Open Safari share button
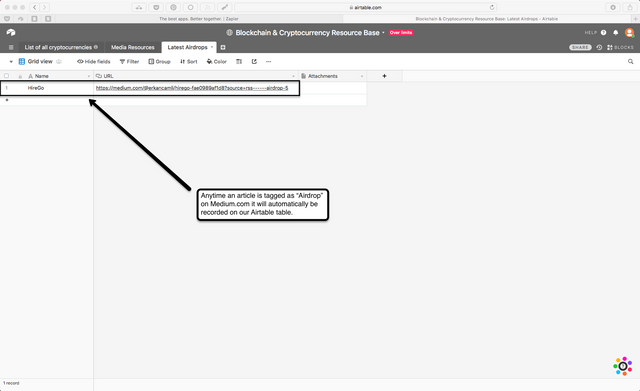The width and height of the screenshot is (640, 391). (x=630, y=7)
